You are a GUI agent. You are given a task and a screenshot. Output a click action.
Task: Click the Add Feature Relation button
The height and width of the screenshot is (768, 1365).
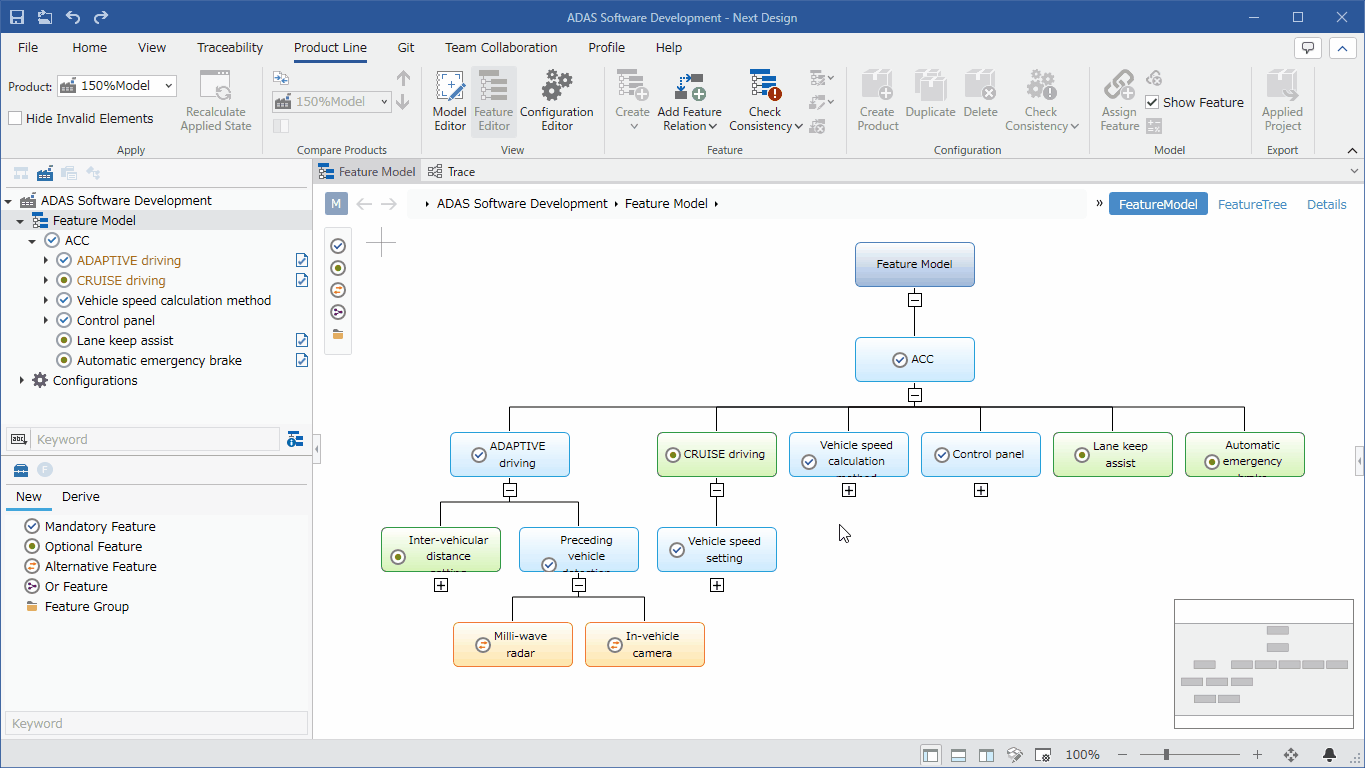pos(689,101)
